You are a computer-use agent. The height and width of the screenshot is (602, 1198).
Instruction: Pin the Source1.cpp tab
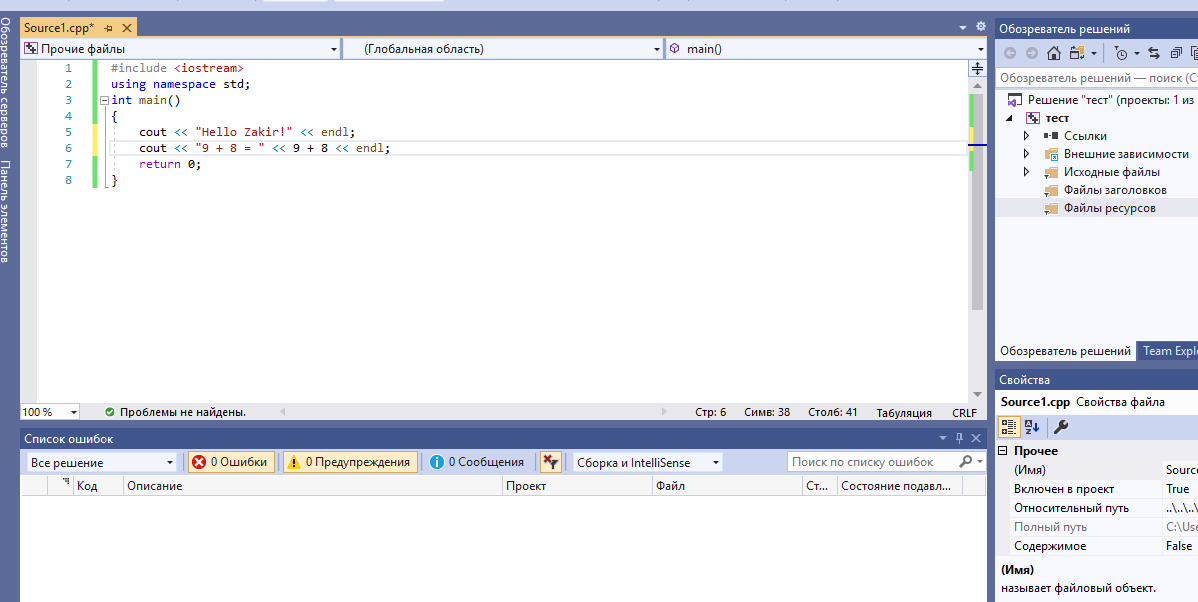click(108, 28)
